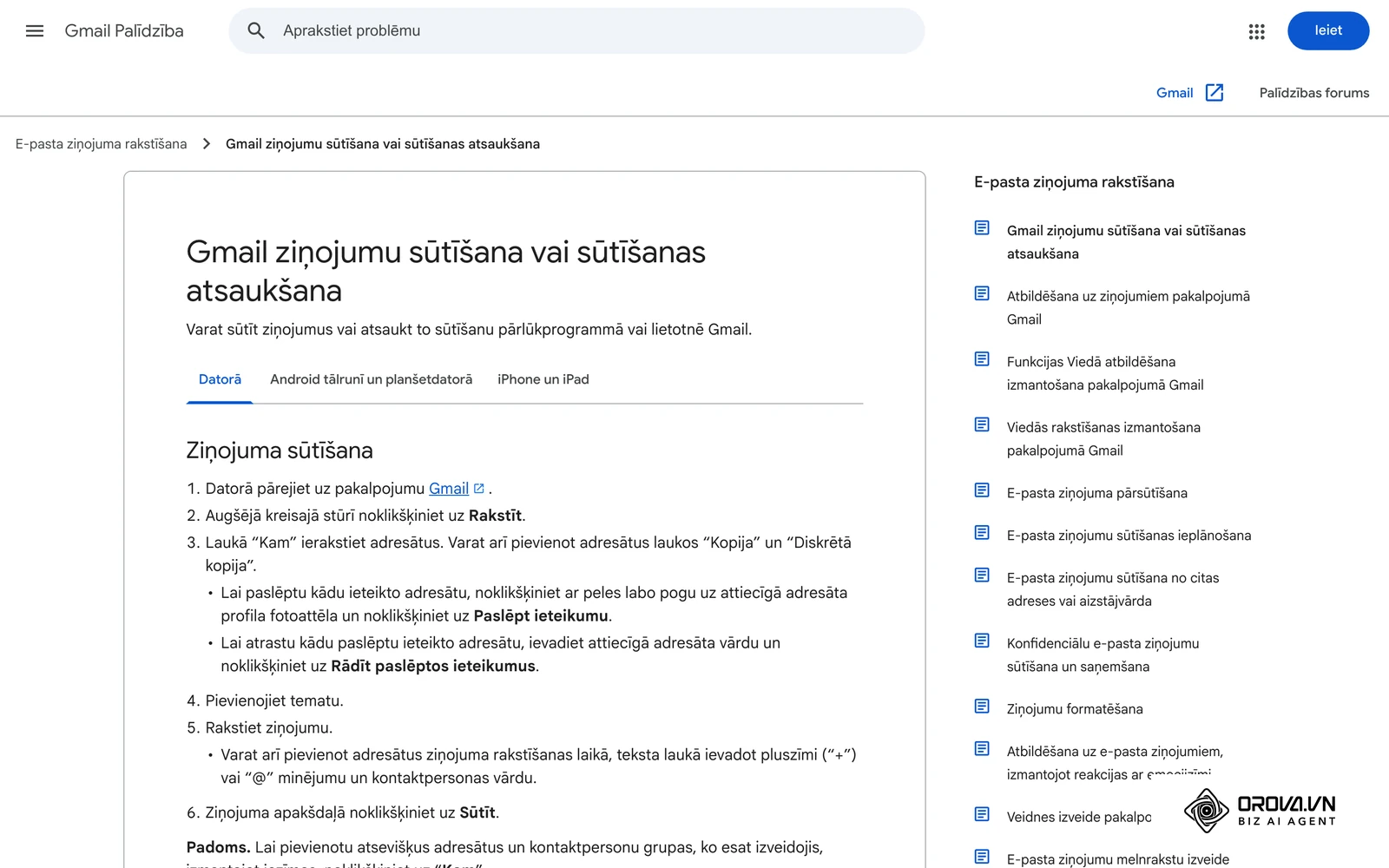Image resolution: width=1389 pixels, height=868 pixels.
Task: Click article icon beside "Atbildēšana uz e-pasta ziņojumiem"
Action: point(982,749)
